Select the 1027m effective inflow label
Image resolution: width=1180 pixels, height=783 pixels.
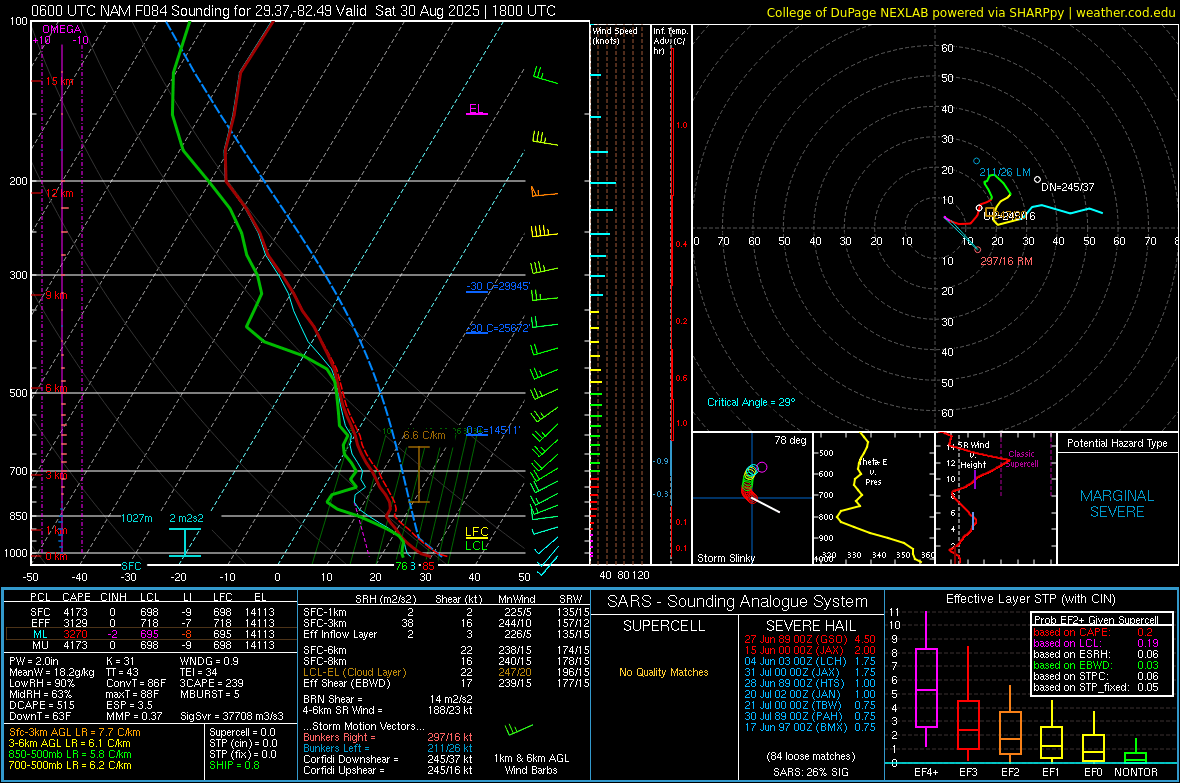tap(137, 518)
